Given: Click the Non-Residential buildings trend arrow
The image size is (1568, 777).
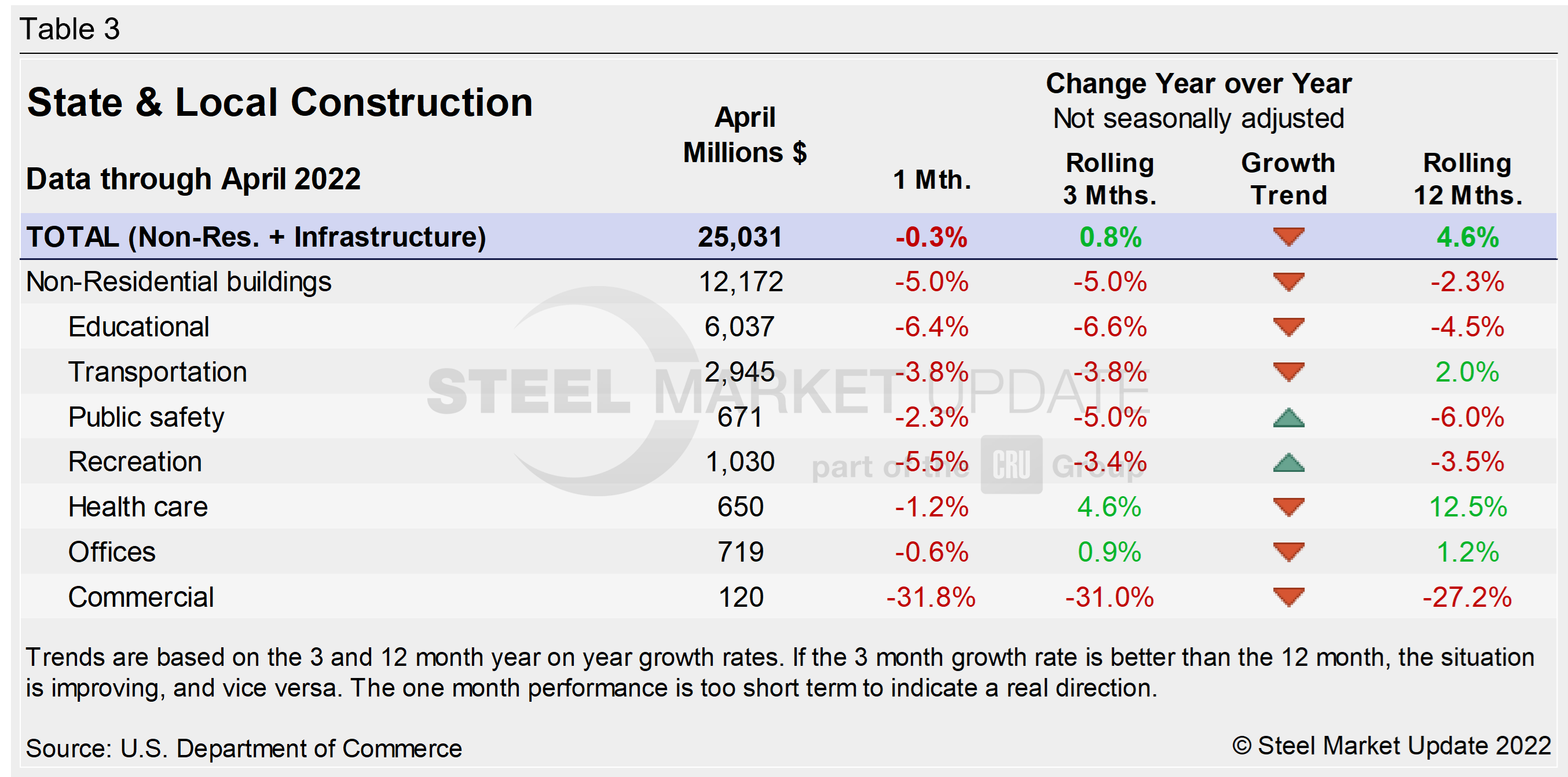Looking at the screenshot, I should [x=1288, y=282].
